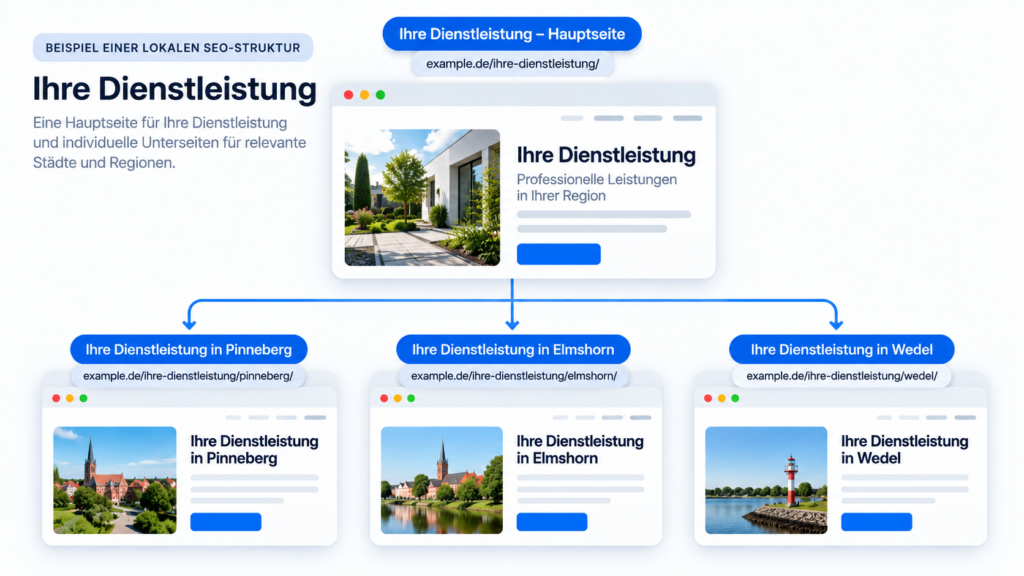Click the blue button in the Elmshorn card

[x=552, y=522]
